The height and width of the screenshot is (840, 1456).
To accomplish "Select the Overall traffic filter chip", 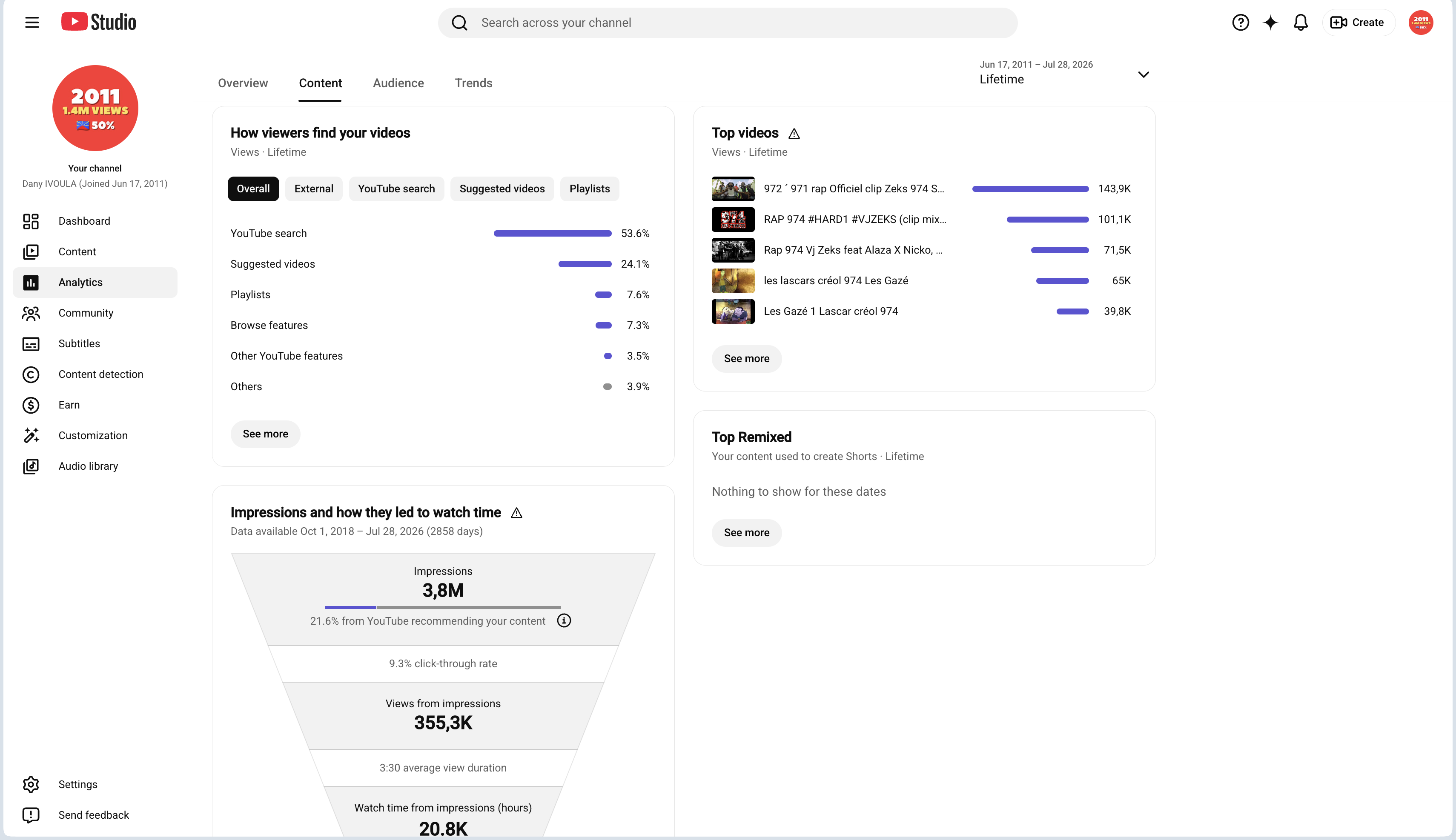I will (253, 189).
